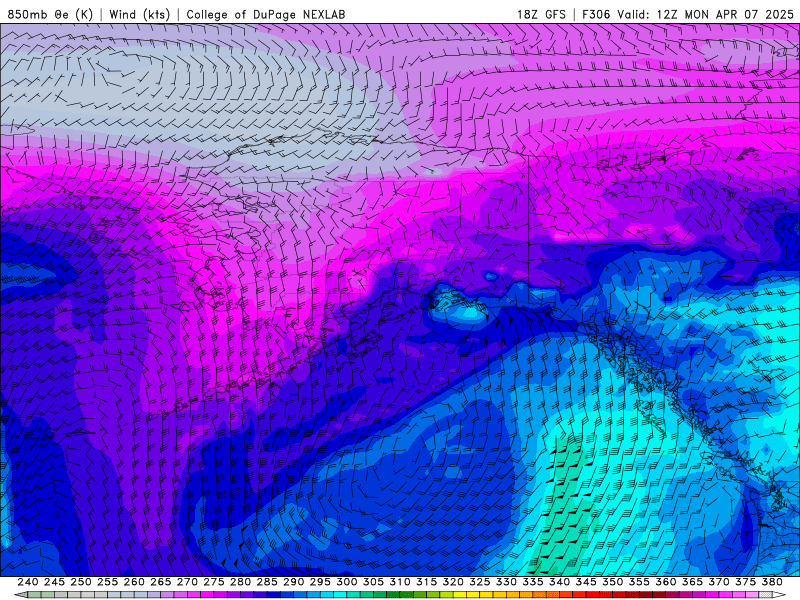Click the 'College of DuPage NEXLAB' credit text
The height and width of the screenshot is (600, 800).
[x=266, y=14]
